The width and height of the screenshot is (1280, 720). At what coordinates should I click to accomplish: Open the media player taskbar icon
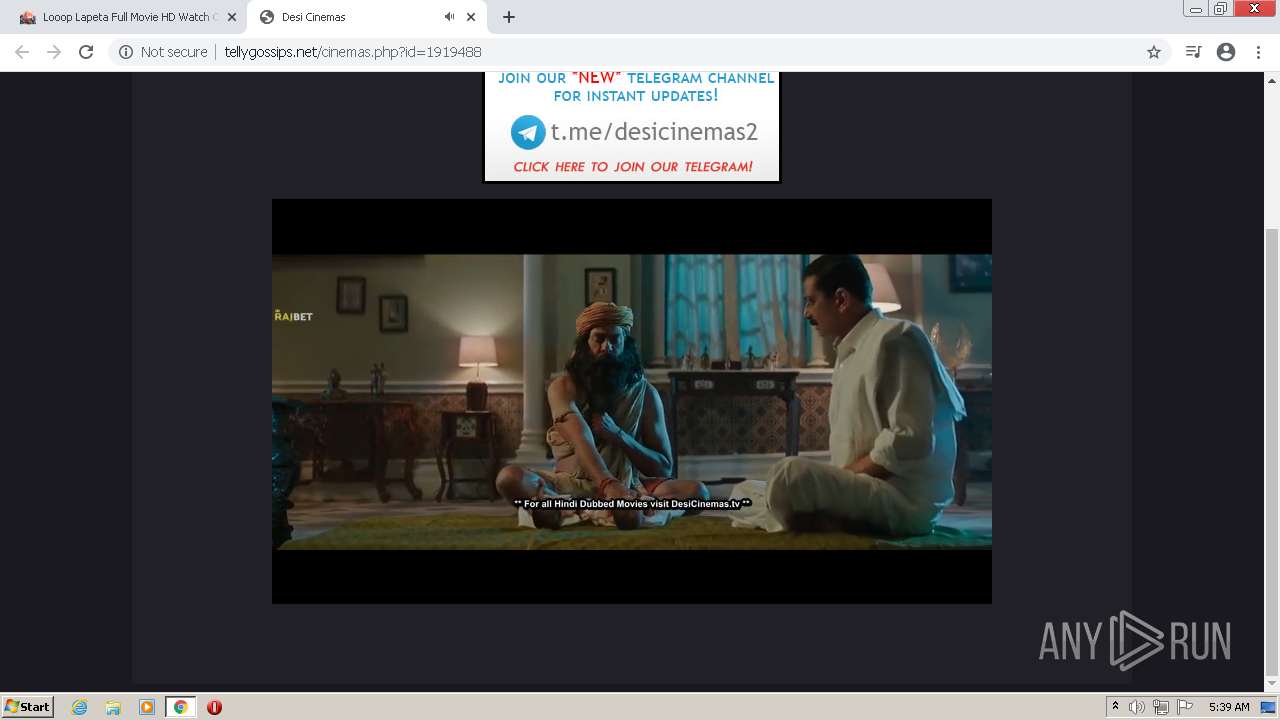click(x=147, y=707)
